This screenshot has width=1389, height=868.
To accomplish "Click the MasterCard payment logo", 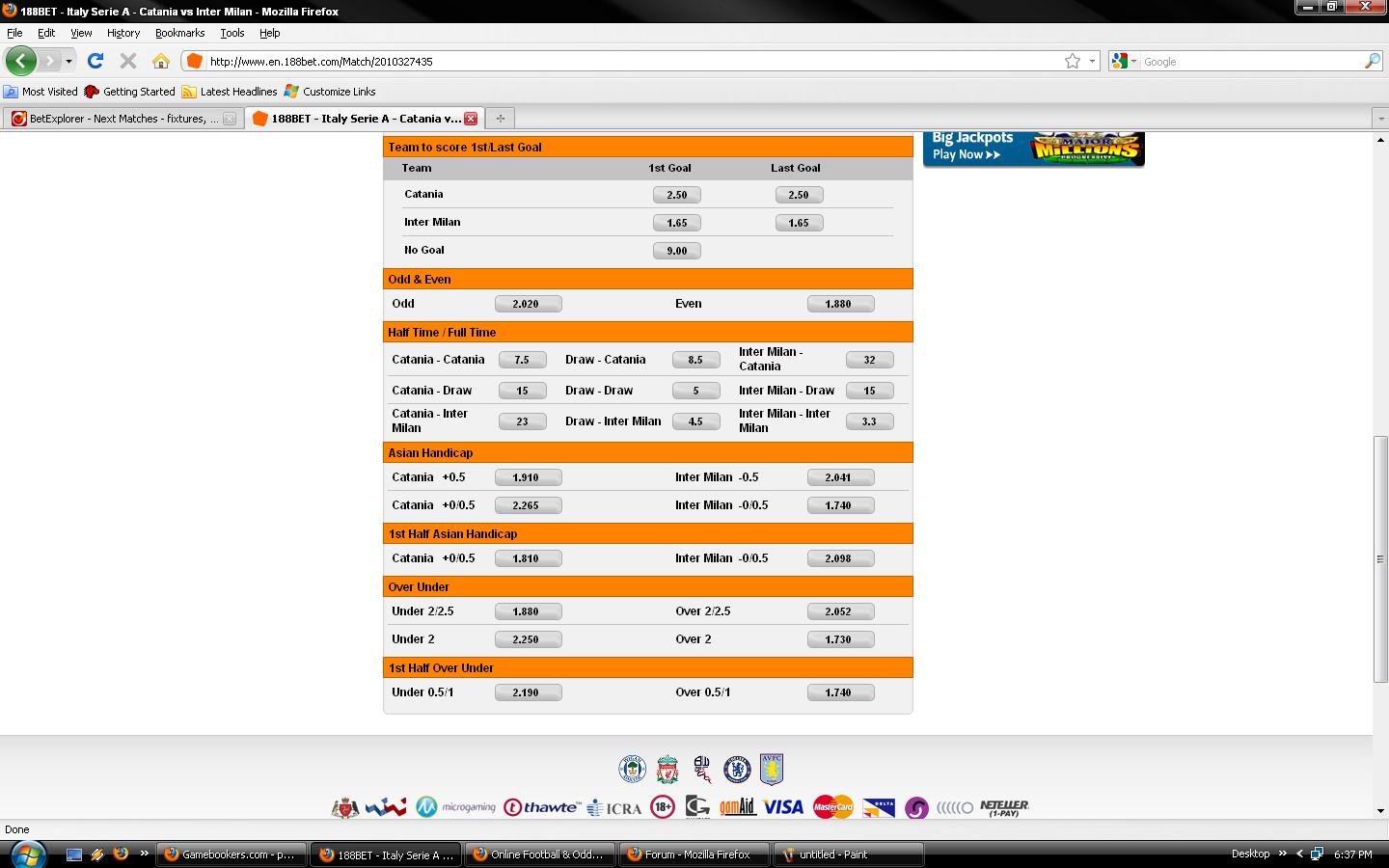I will 832,807.
